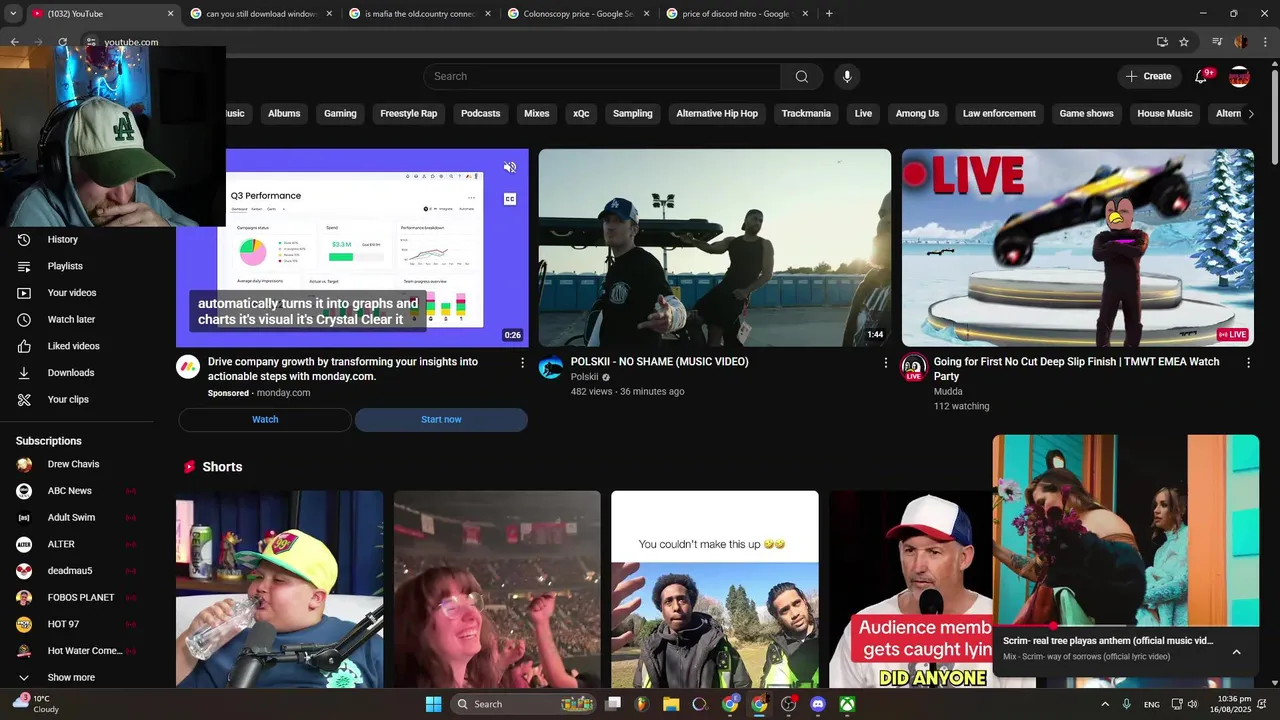Open the tab search dropdown in Chrome
This screenshot has height=720, width=1280.
point(13,14)
